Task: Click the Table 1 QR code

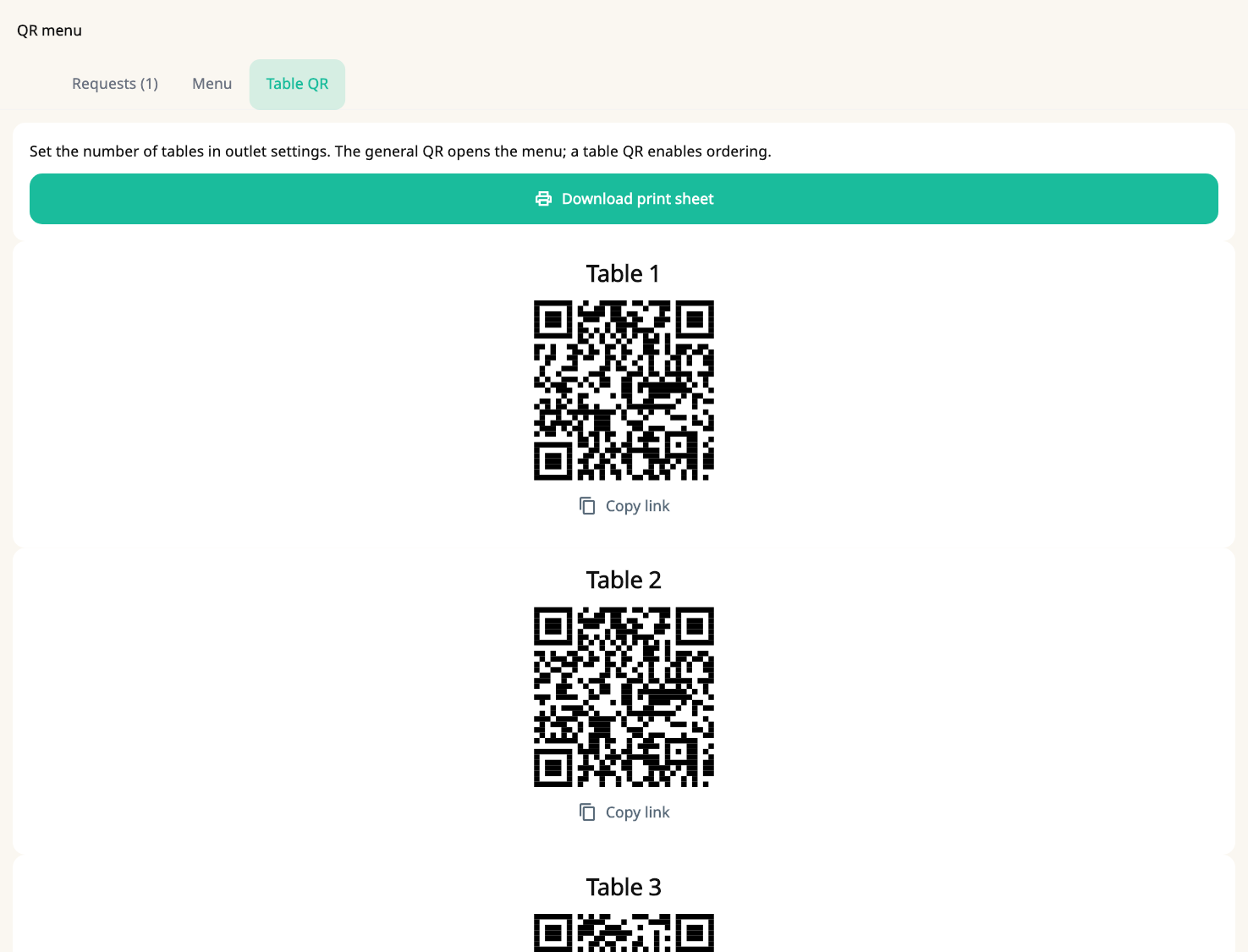Action: (624, 390)
